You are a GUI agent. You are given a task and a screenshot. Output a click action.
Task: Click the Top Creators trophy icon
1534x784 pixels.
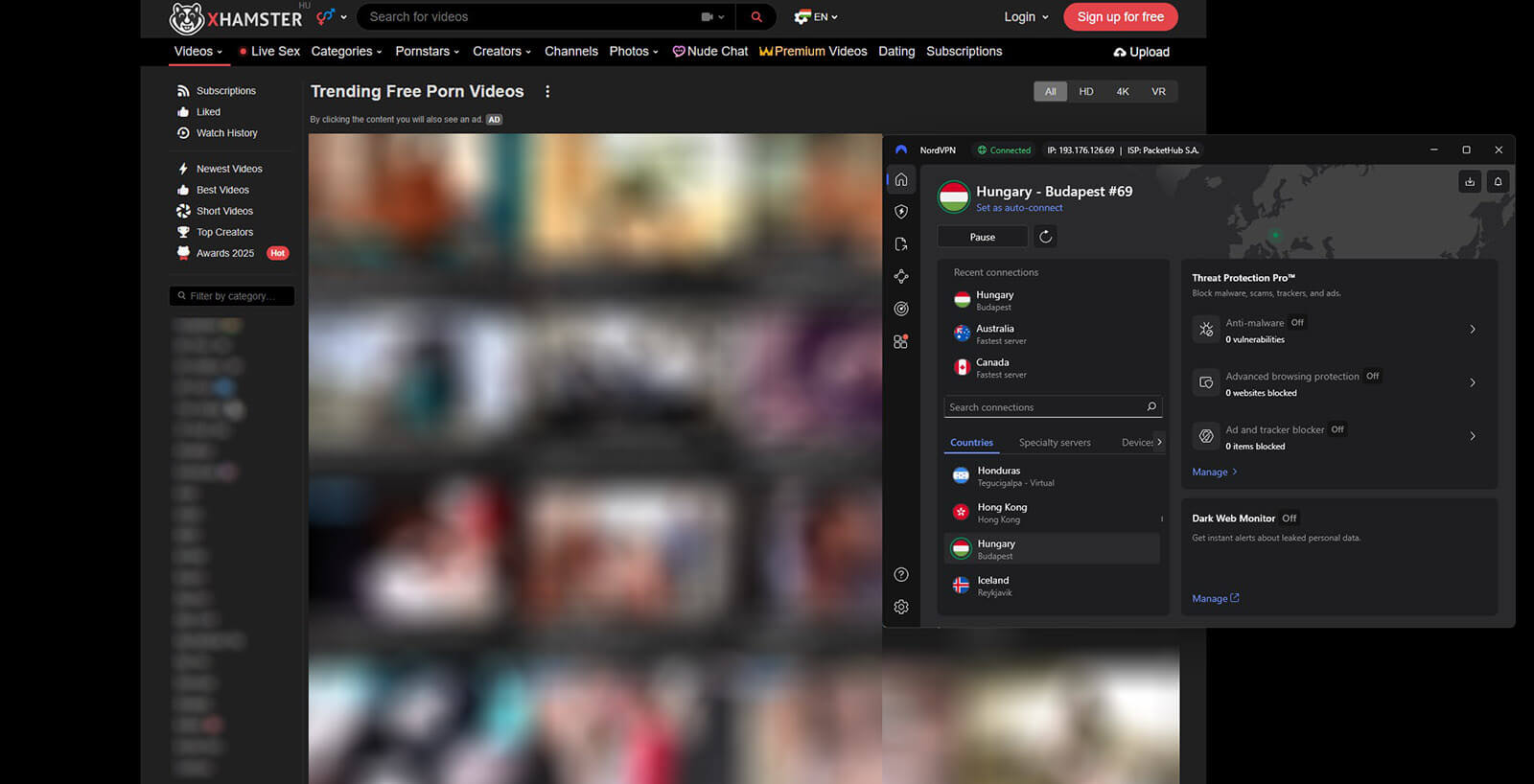click(183, 232)
